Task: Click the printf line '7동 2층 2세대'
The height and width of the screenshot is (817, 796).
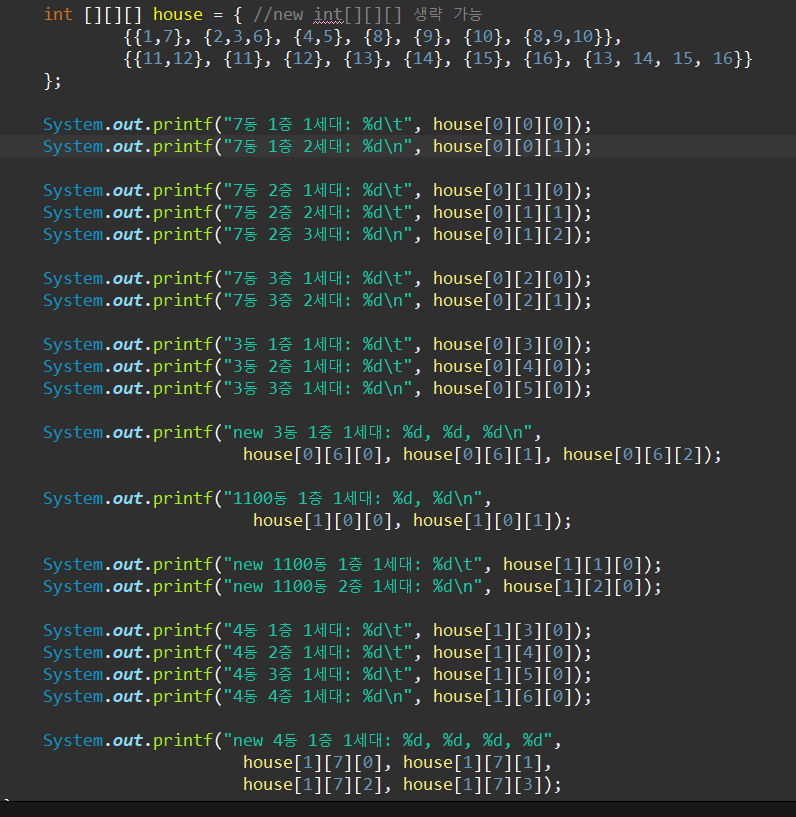Action: [x=317, y=213]
